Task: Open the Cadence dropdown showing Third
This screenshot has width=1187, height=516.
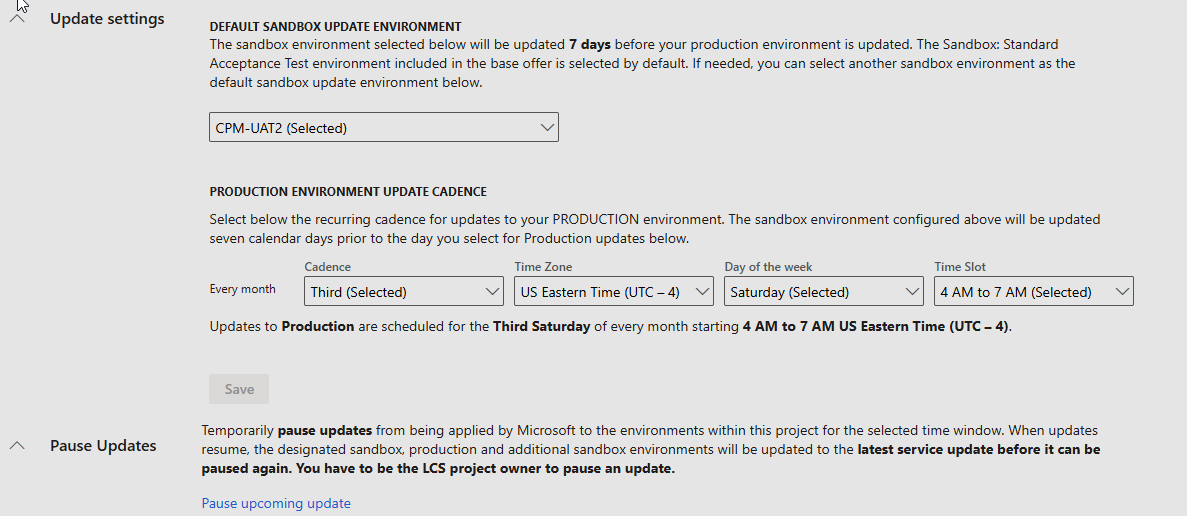Action: click(403, 292)
